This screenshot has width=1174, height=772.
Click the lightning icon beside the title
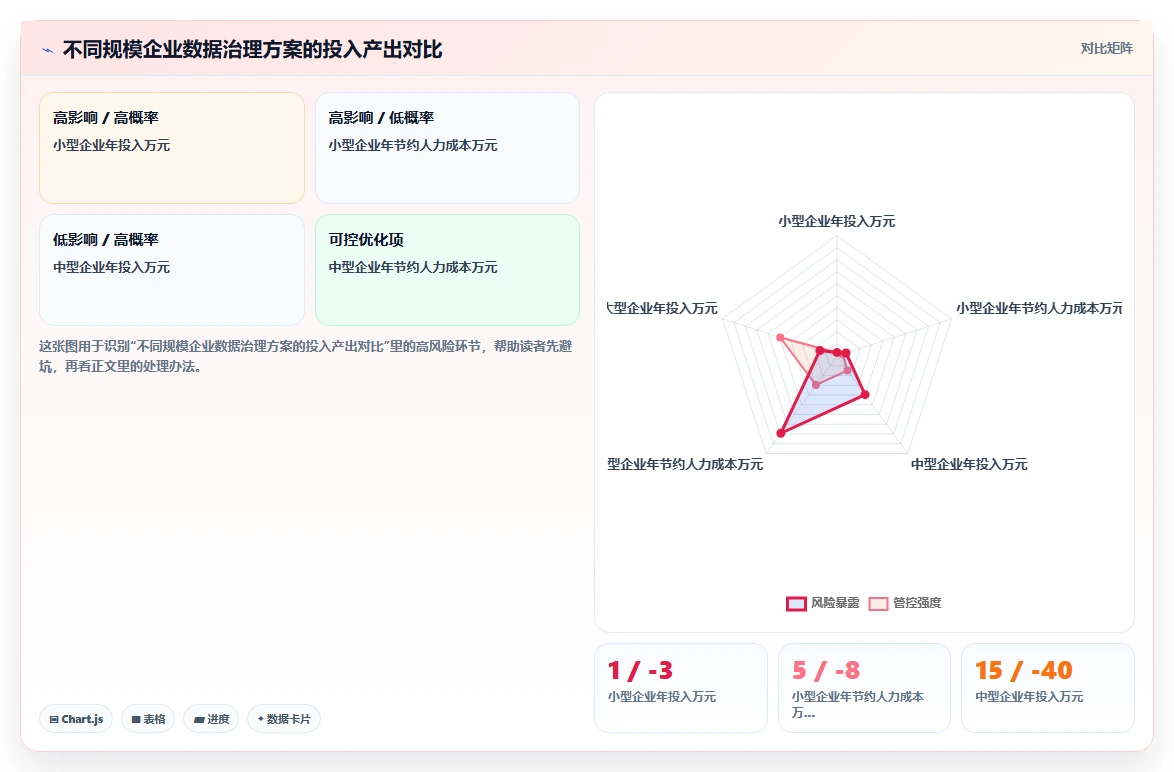[x=47, y=50]
